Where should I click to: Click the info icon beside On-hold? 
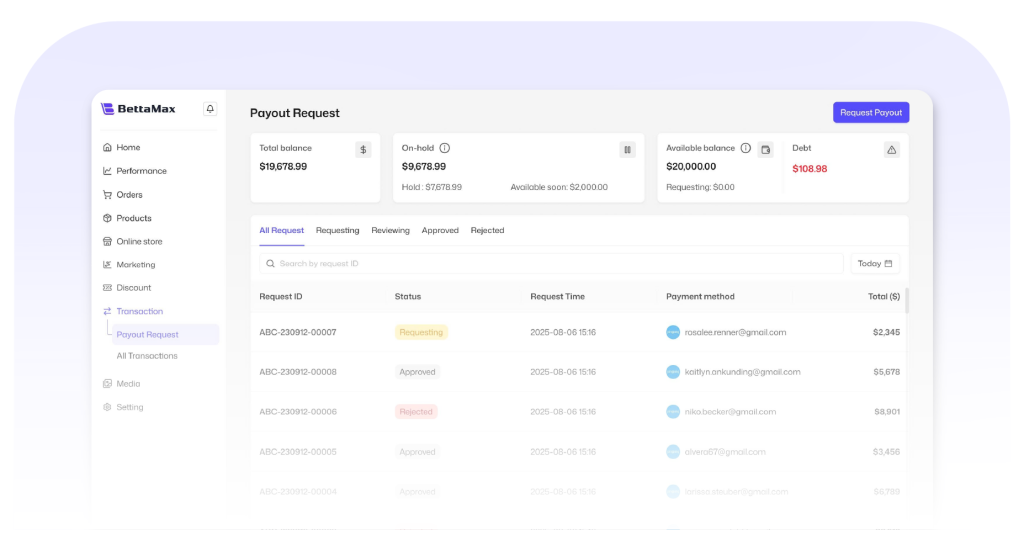point(445,148)
